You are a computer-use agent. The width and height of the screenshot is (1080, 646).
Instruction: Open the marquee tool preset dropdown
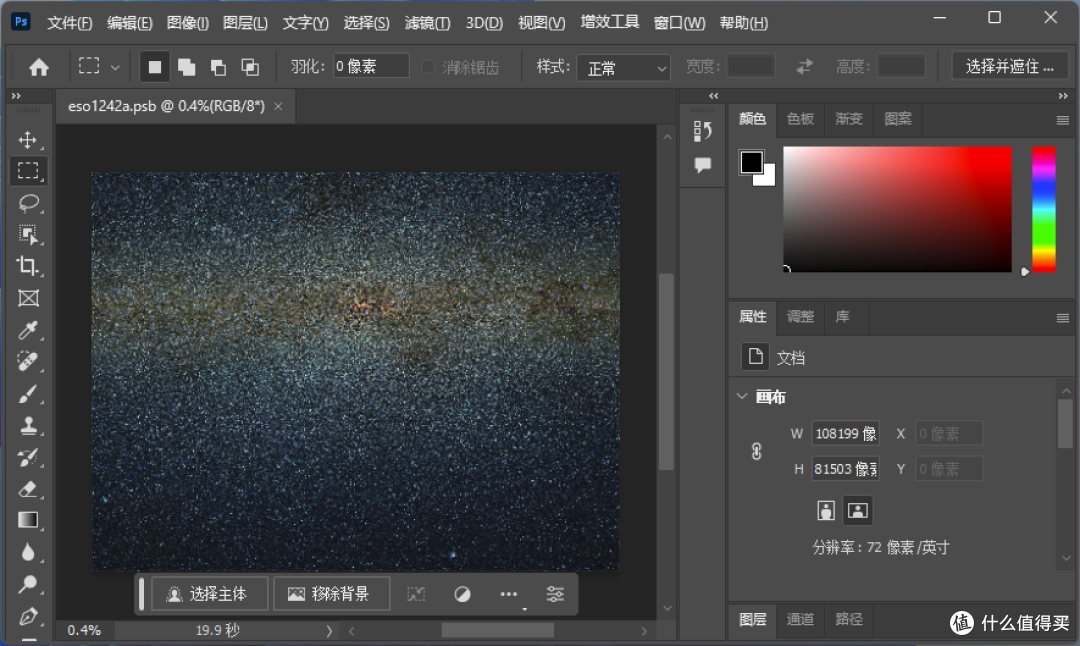coord(115,67)
